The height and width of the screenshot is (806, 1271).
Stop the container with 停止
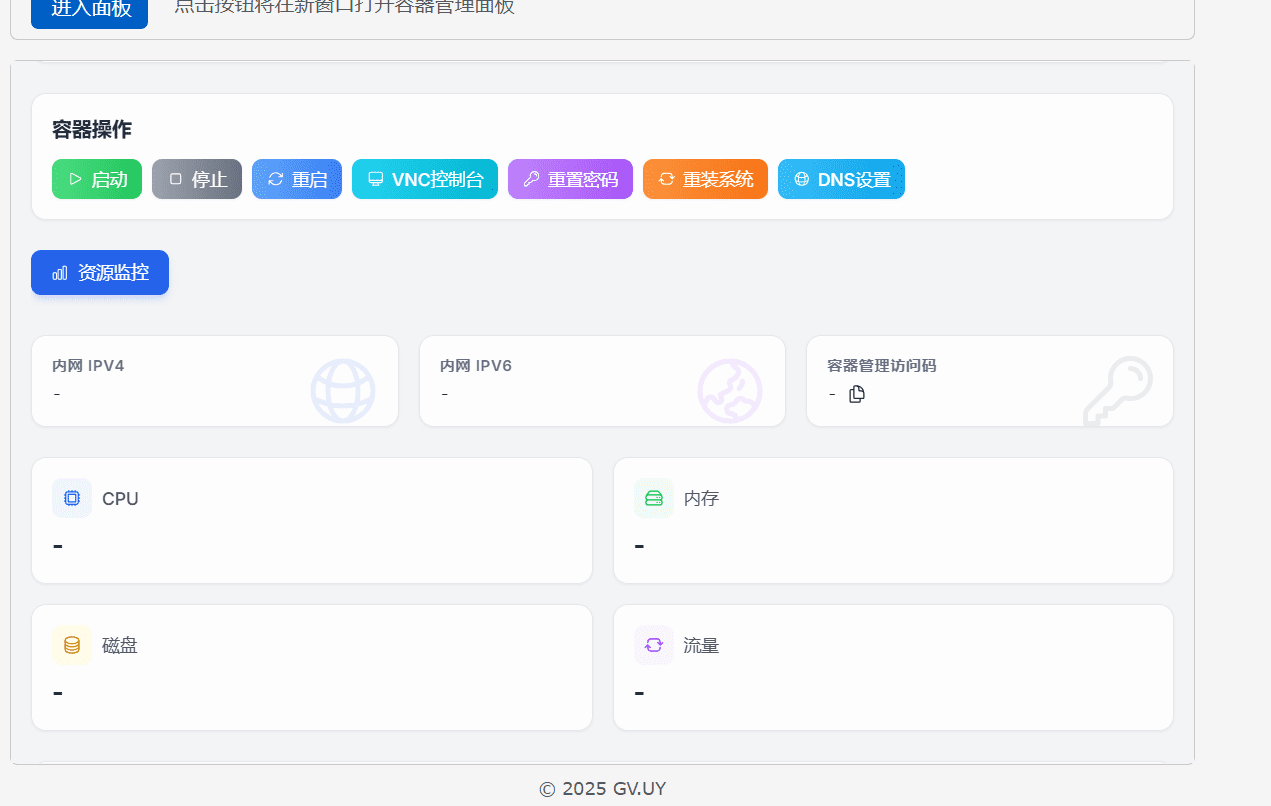point(197,179)
